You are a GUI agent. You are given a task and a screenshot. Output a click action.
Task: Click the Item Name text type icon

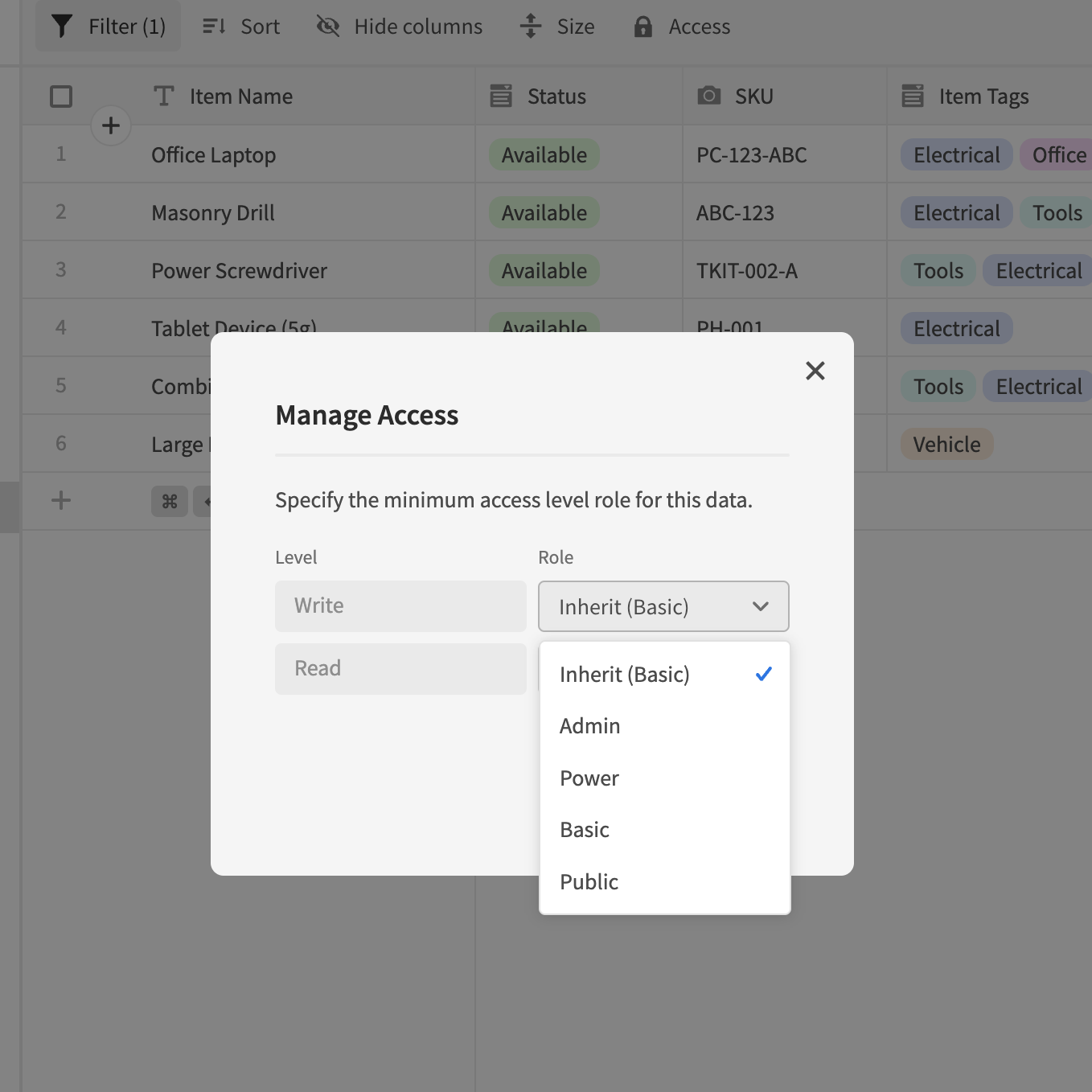click(164, 96)
